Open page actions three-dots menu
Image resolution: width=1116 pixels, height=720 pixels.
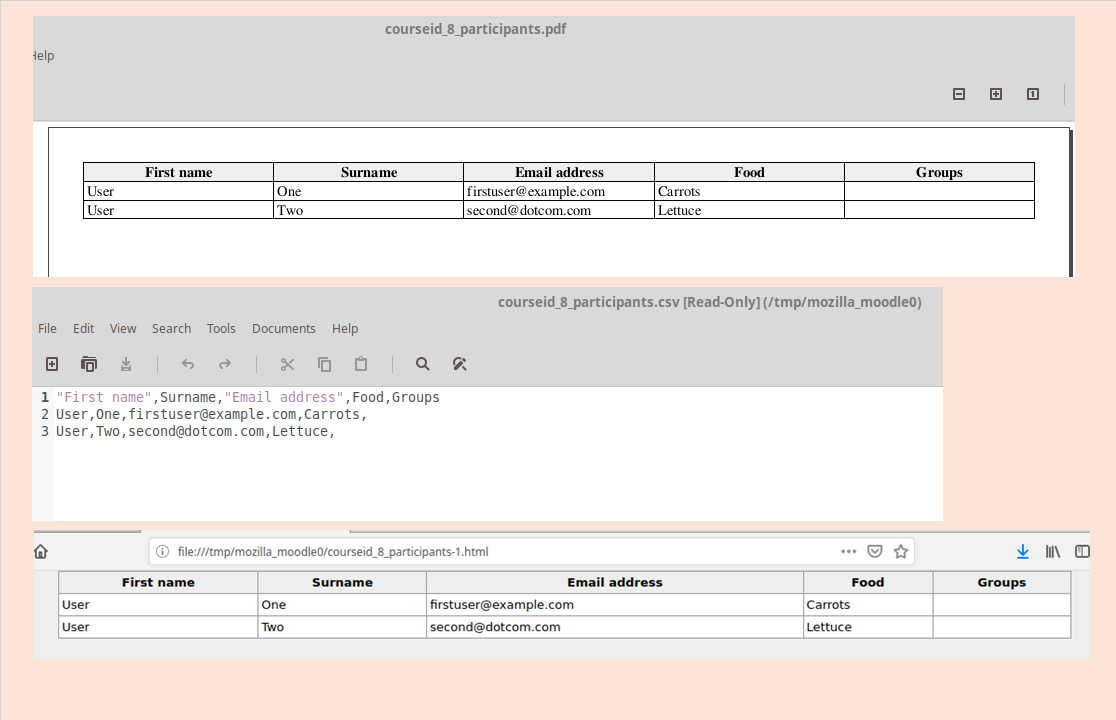tap(848, 551)
